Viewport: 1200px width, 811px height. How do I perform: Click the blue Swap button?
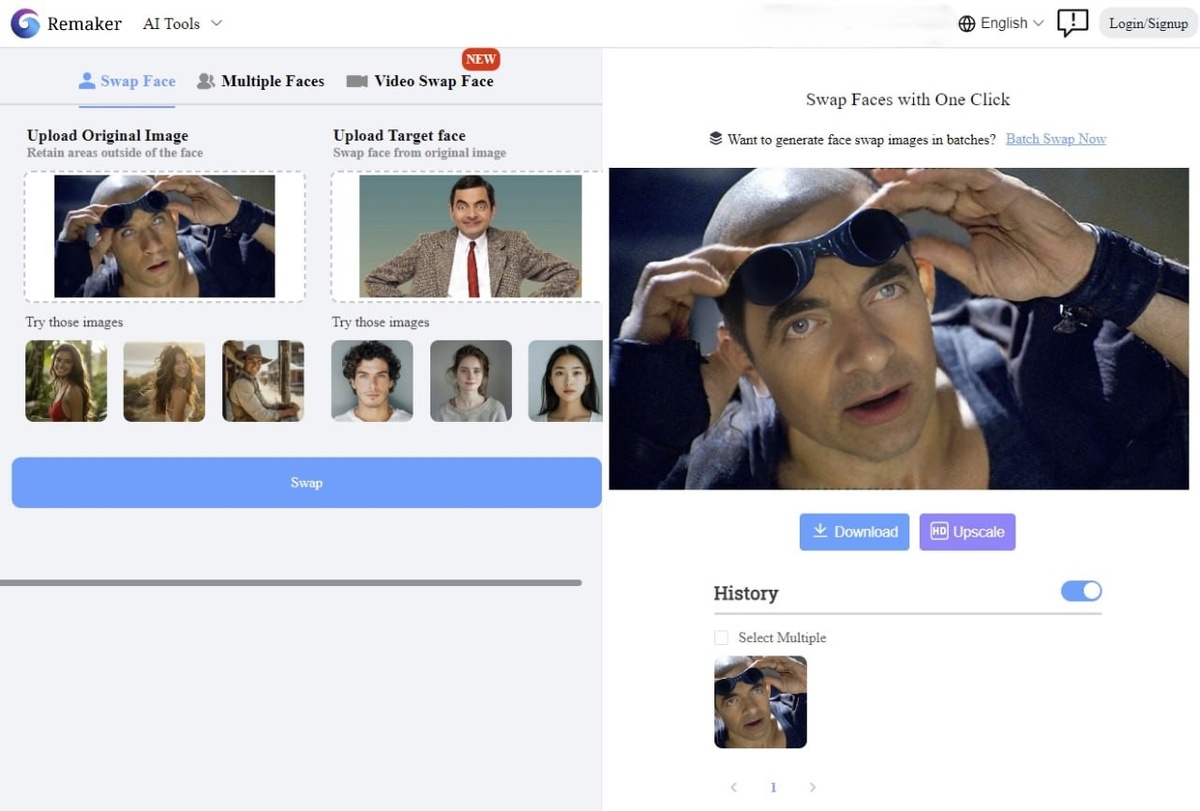[306, 482]
